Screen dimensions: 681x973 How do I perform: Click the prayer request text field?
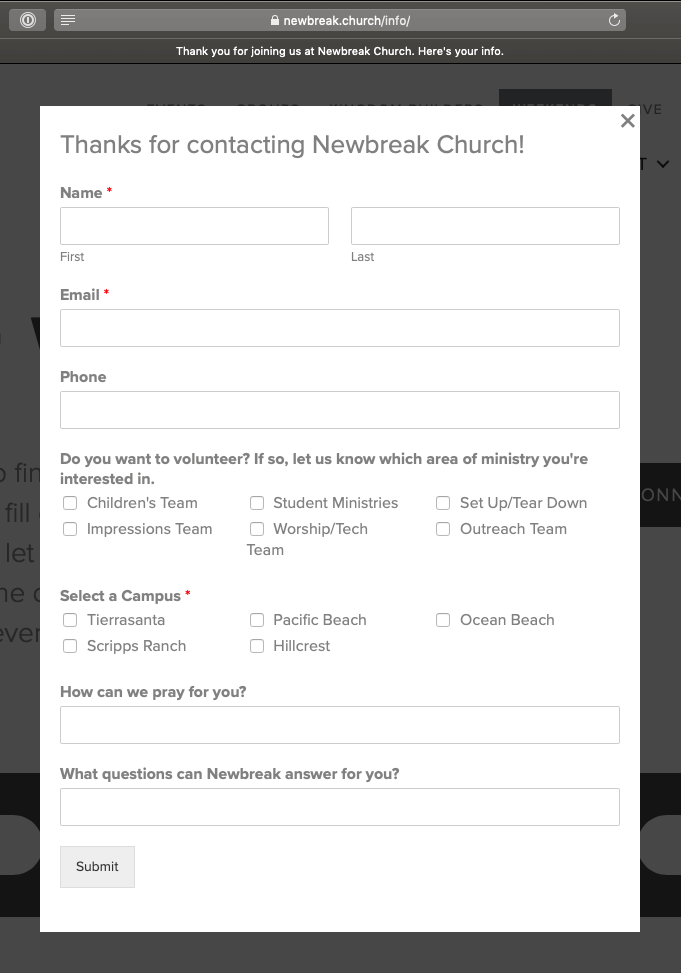point(340,724)
